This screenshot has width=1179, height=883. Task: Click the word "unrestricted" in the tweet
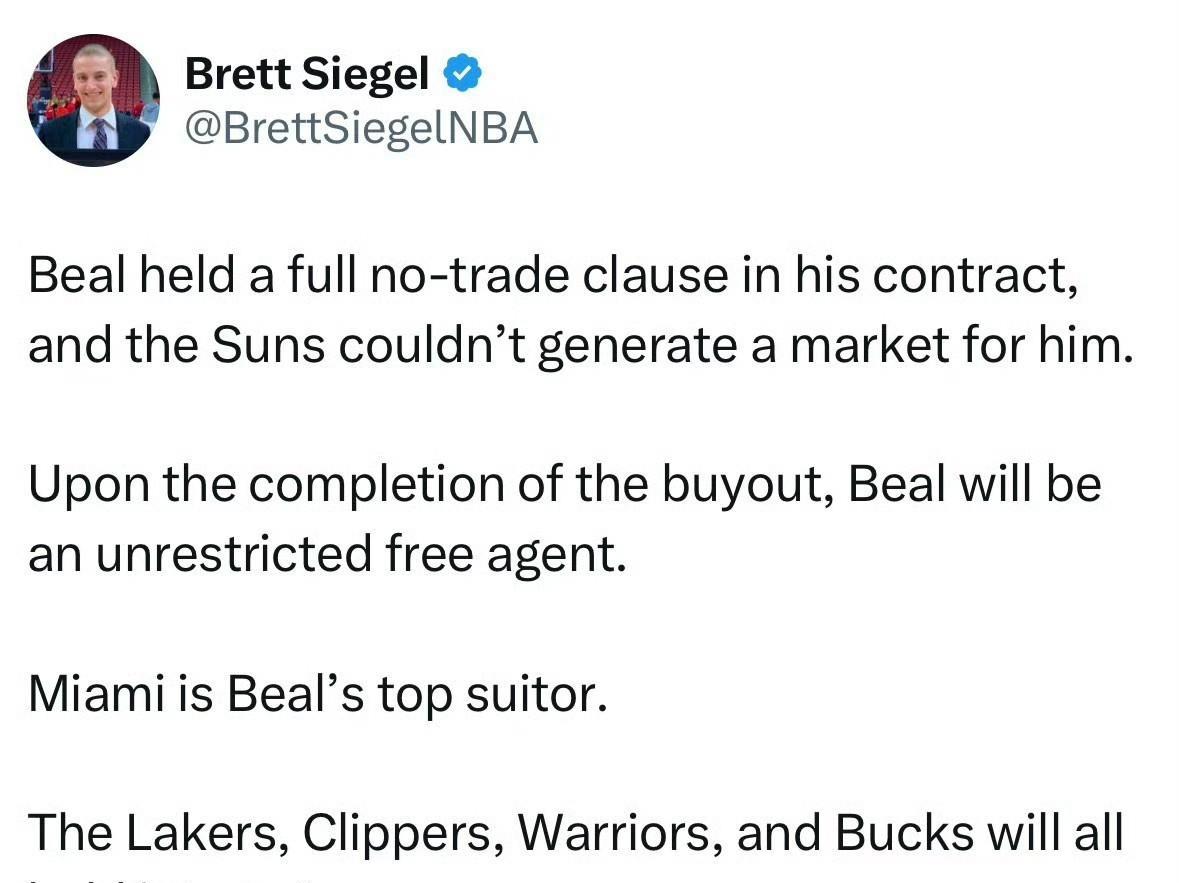(x=234, y=554)
